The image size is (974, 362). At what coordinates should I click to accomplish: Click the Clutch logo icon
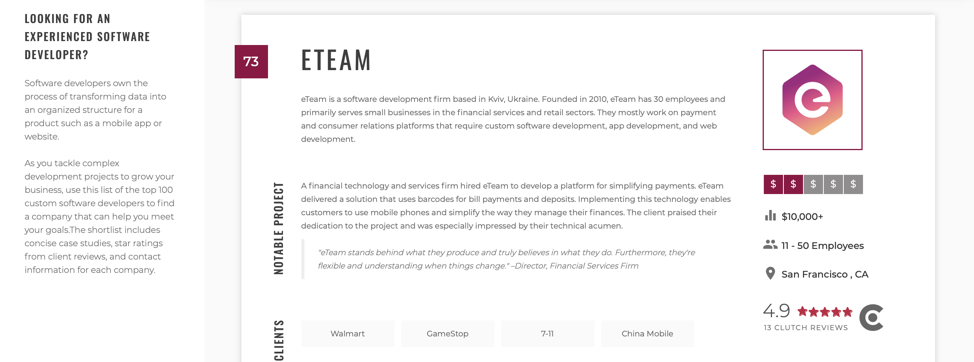(871, 317)
